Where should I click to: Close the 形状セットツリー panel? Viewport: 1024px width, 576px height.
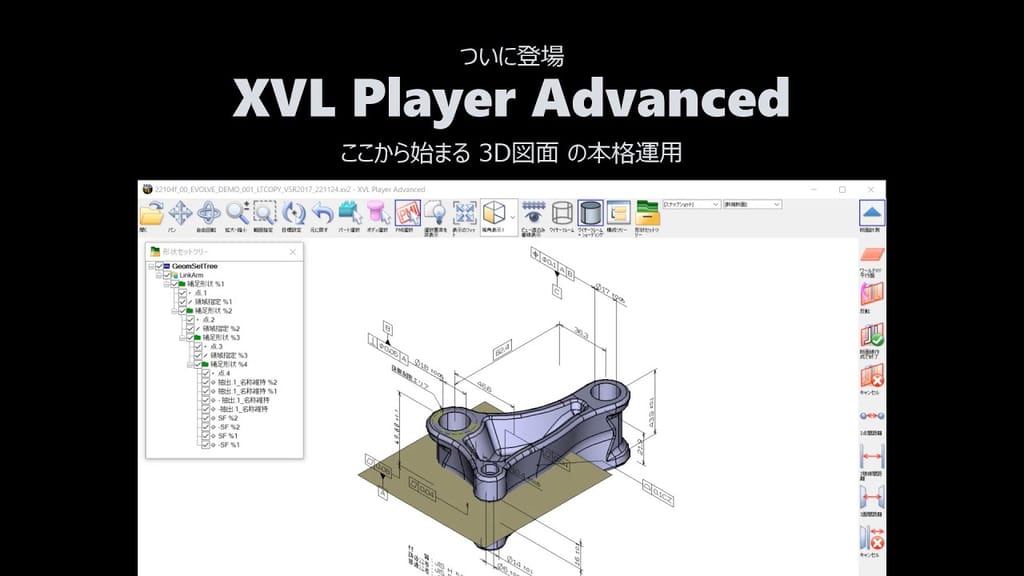click(291, 249)
